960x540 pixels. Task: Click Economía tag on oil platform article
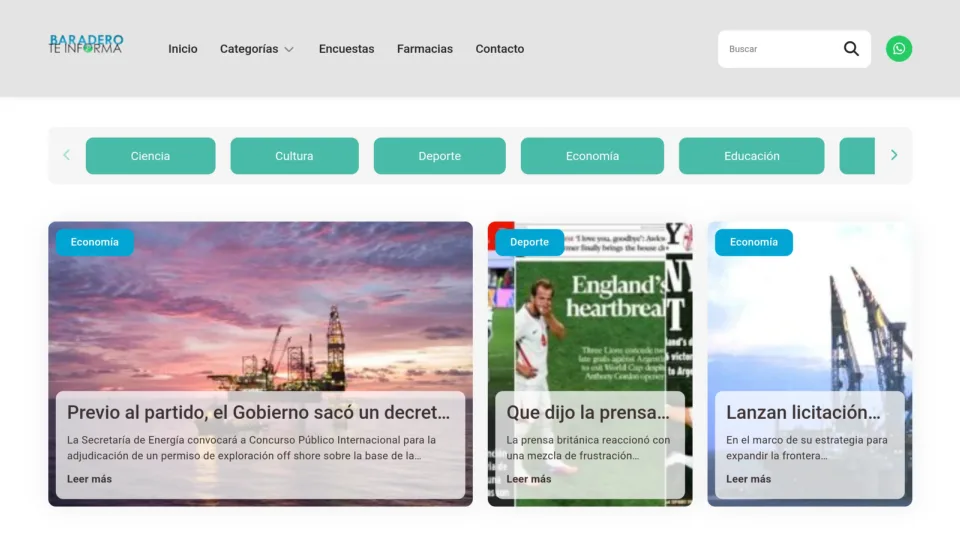(94, 242)
